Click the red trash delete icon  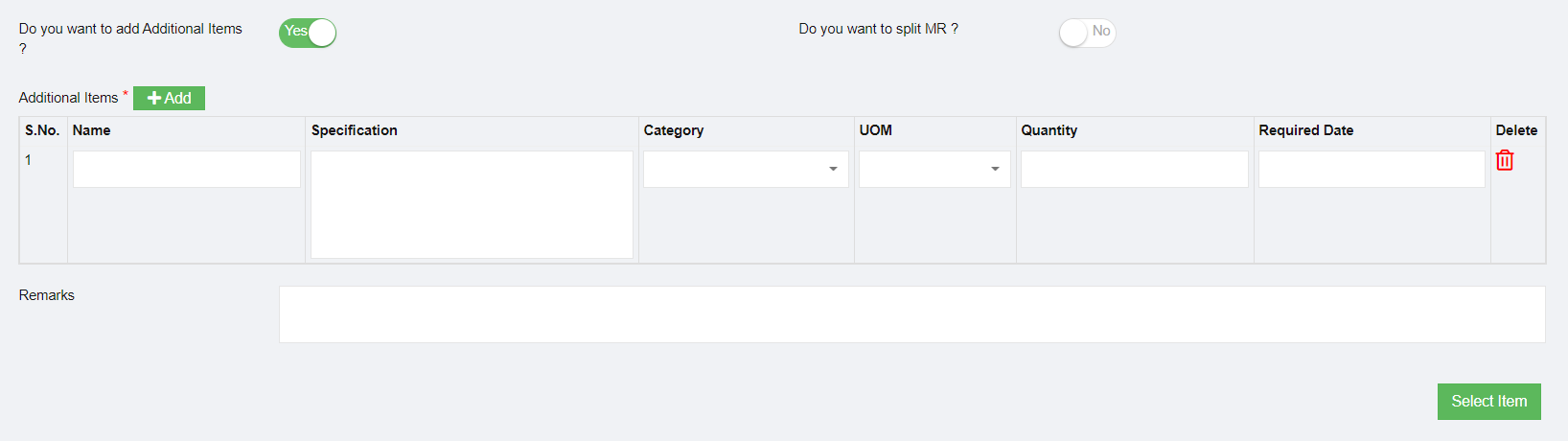pos(1505,161)
